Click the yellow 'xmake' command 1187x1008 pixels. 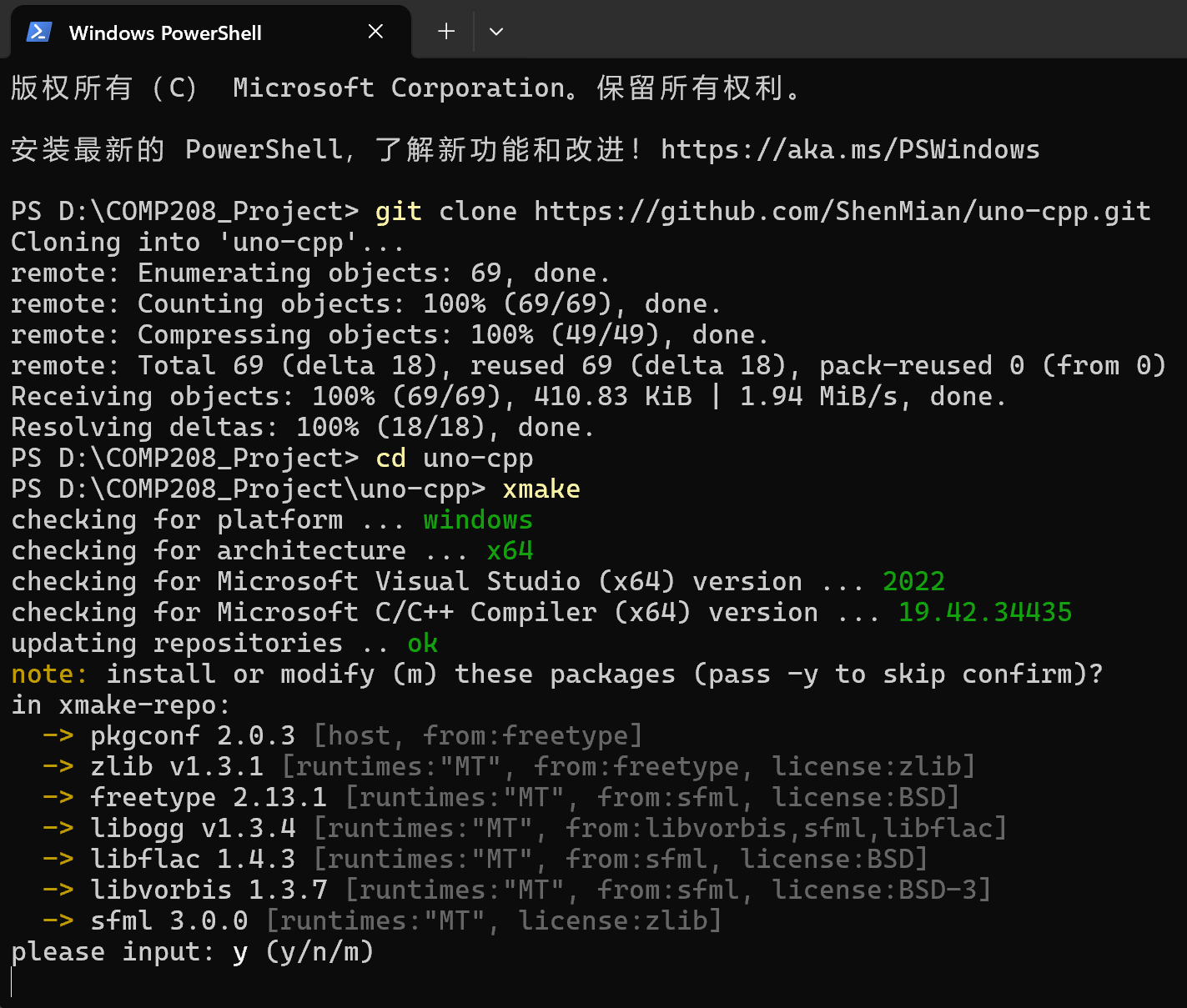(541, 489)
